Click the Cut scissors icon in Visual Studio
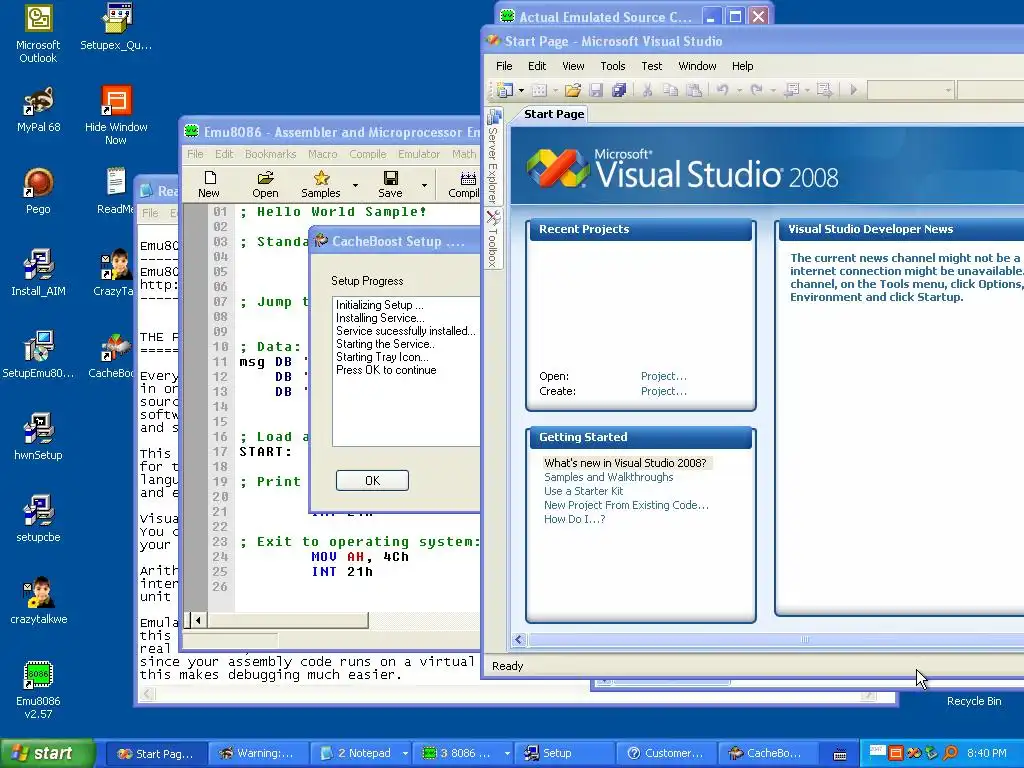This screenshot has height=768, width=1024. click(x=647, y=89)
